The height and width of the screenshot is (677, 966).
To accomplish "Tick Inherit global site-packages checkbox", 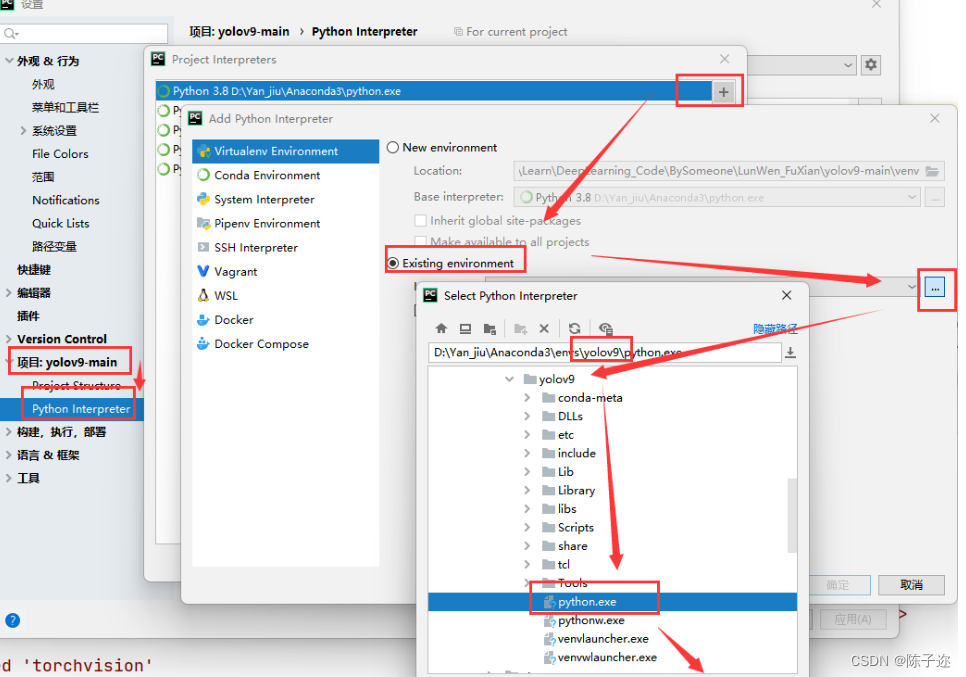I will tap(421, 221).
